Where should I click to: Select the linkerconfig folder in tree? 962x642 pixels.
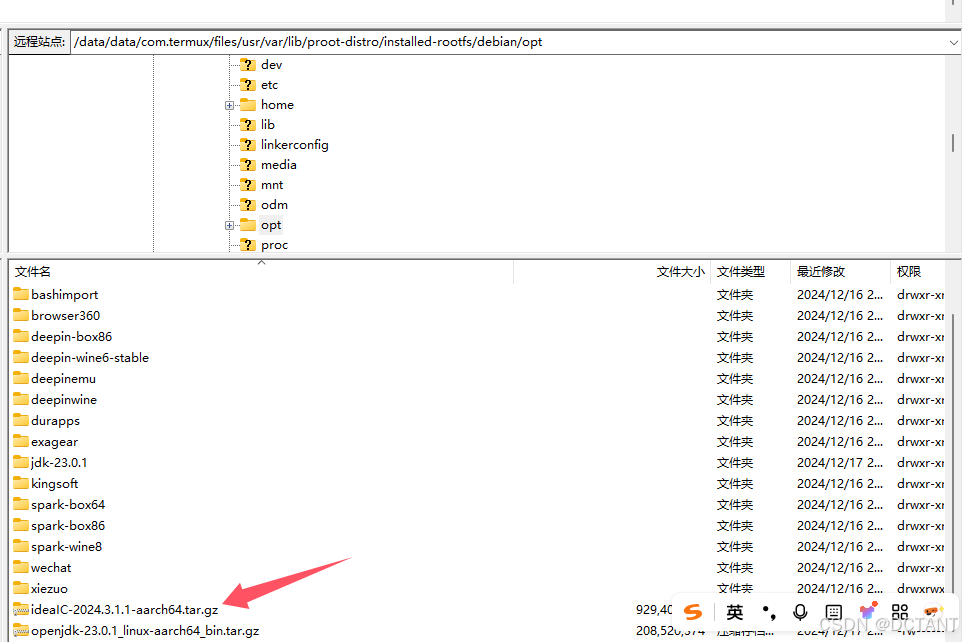[x=294, y=145]
